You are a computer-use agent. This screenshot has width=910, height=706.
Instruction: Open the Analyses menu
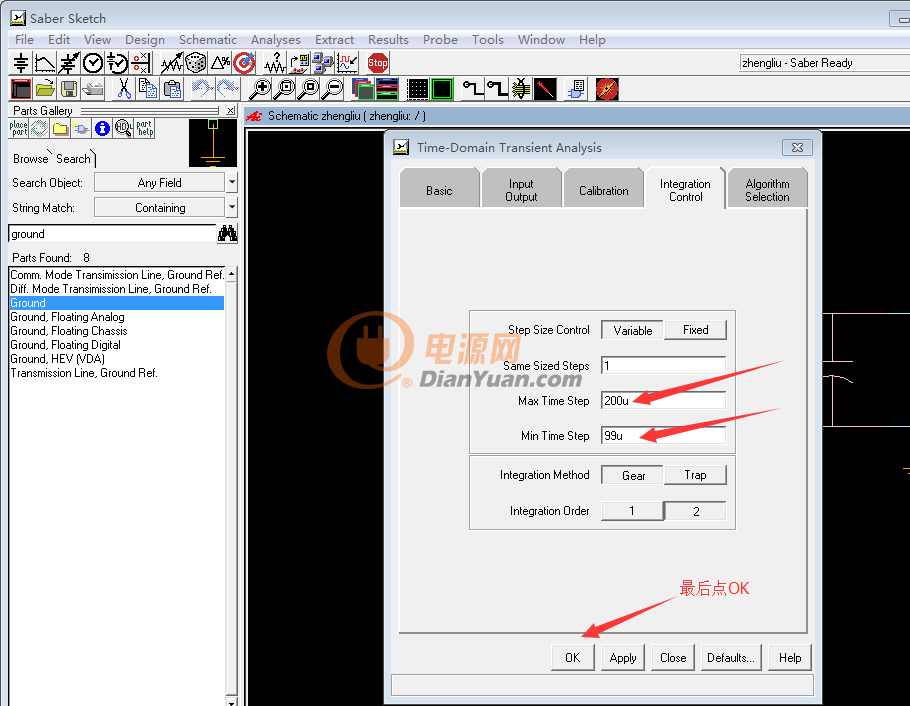point(276,39)
